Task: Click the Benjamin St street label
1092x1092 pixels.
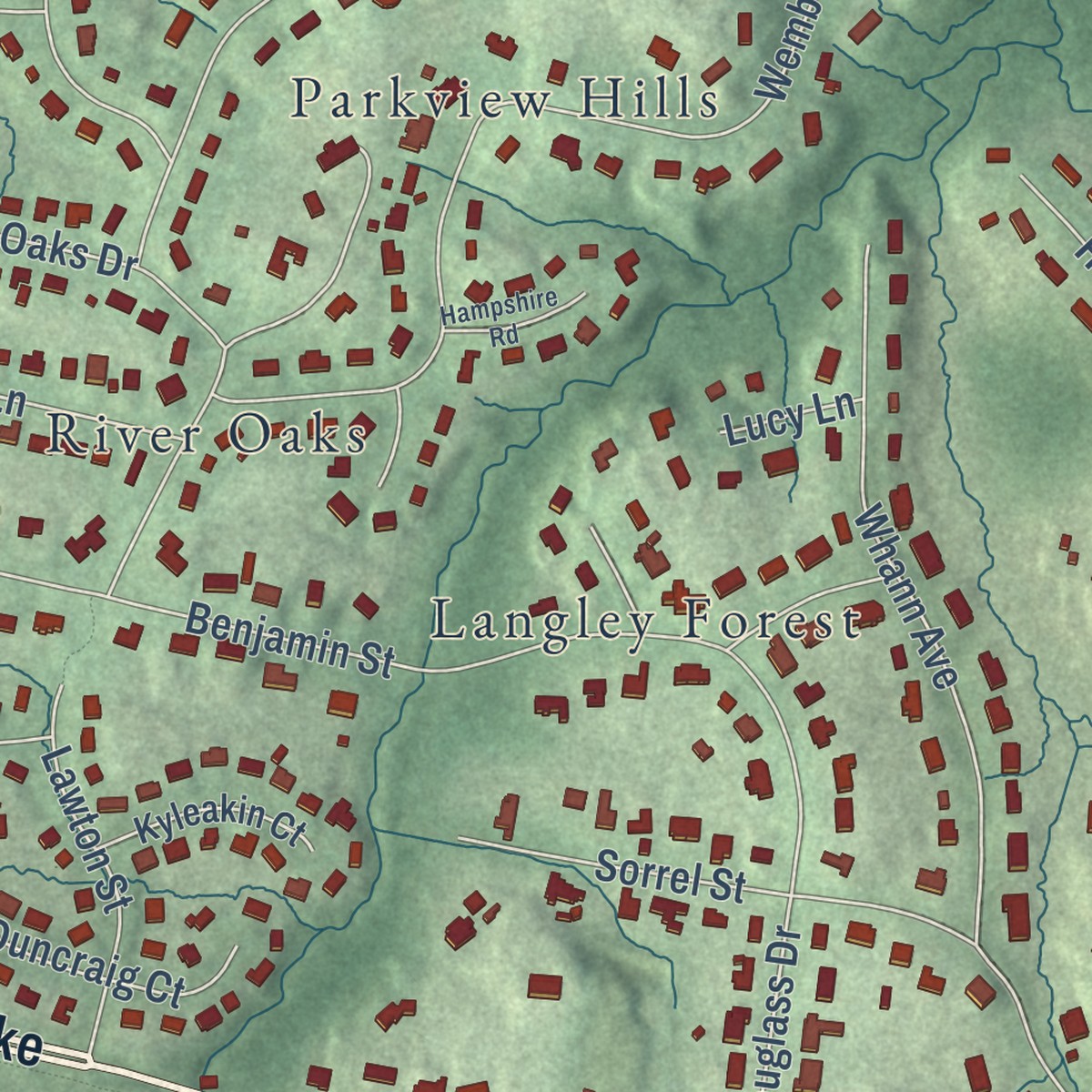Action: coord(290,641)
